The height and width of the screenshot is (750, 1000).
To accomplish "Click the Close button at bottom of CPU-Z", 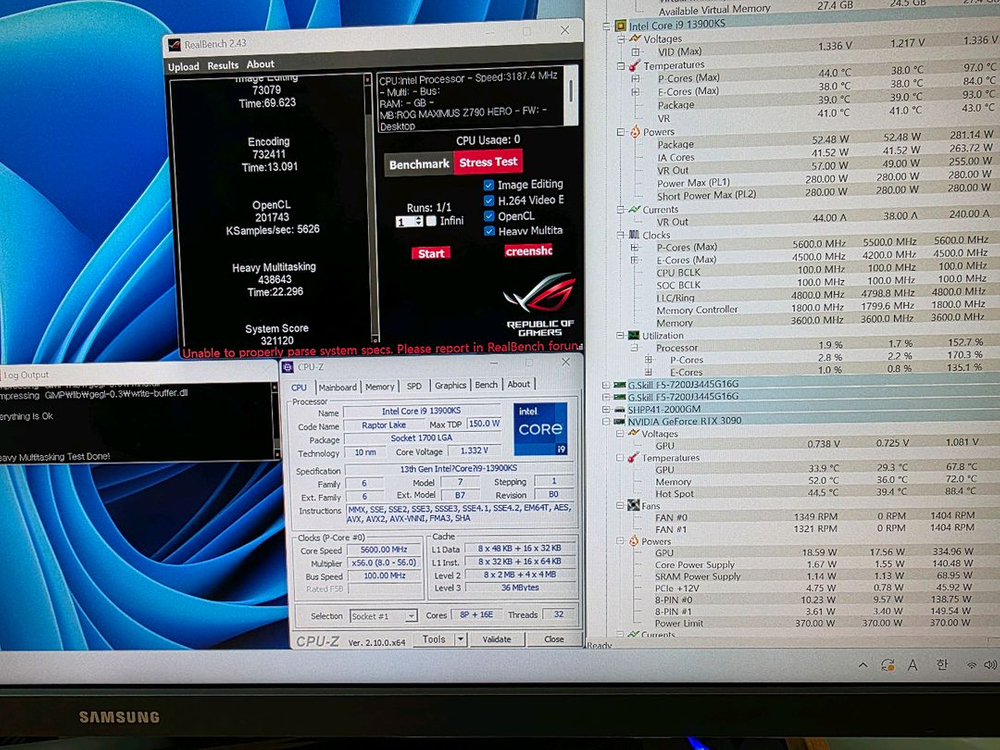I will 554,638.
